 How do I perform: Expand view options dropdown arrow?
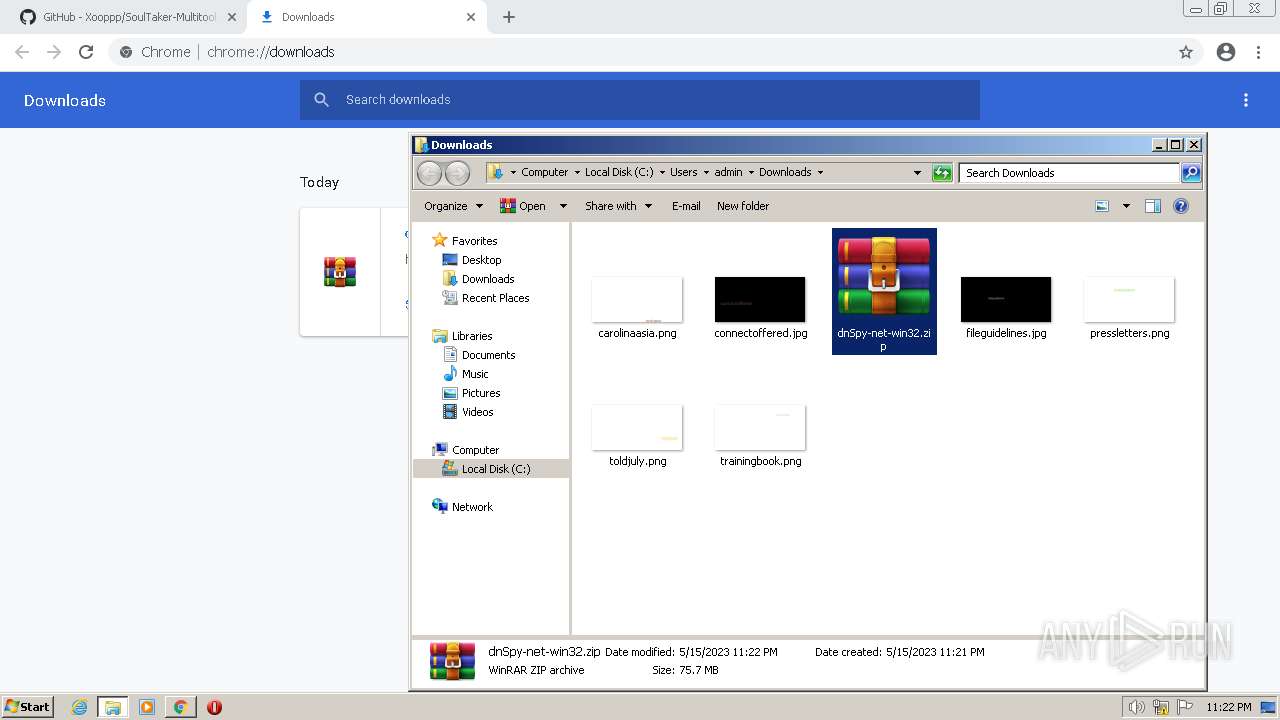[x=1126, y=206]
